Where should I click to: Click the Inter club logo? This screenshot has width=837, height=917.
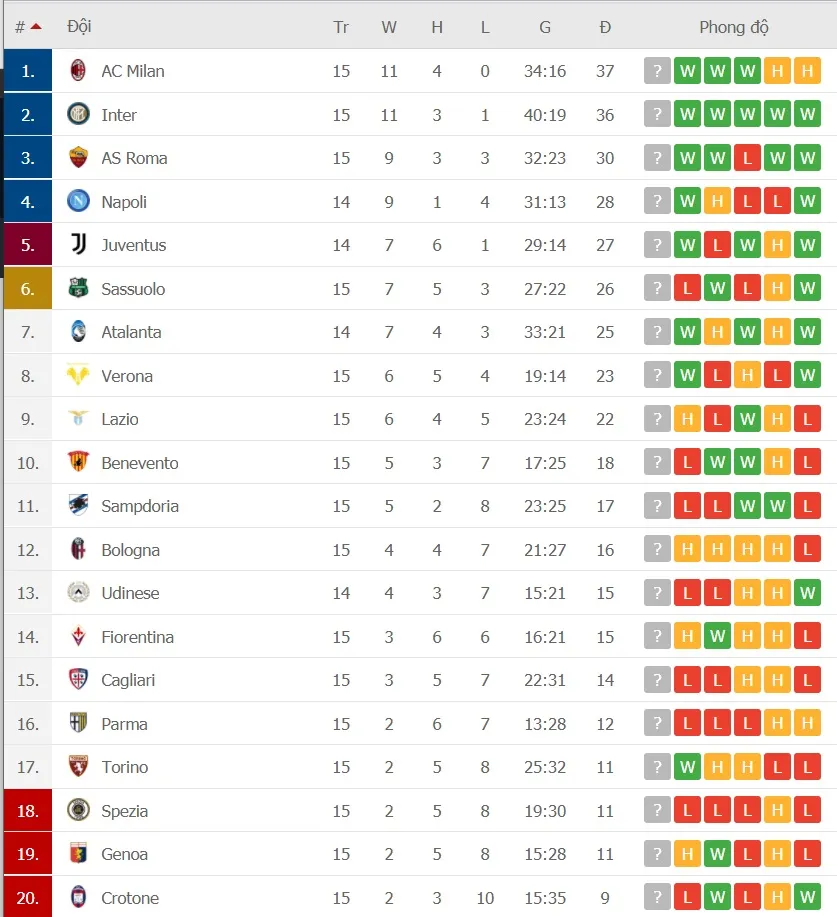(x=78, y=115)
